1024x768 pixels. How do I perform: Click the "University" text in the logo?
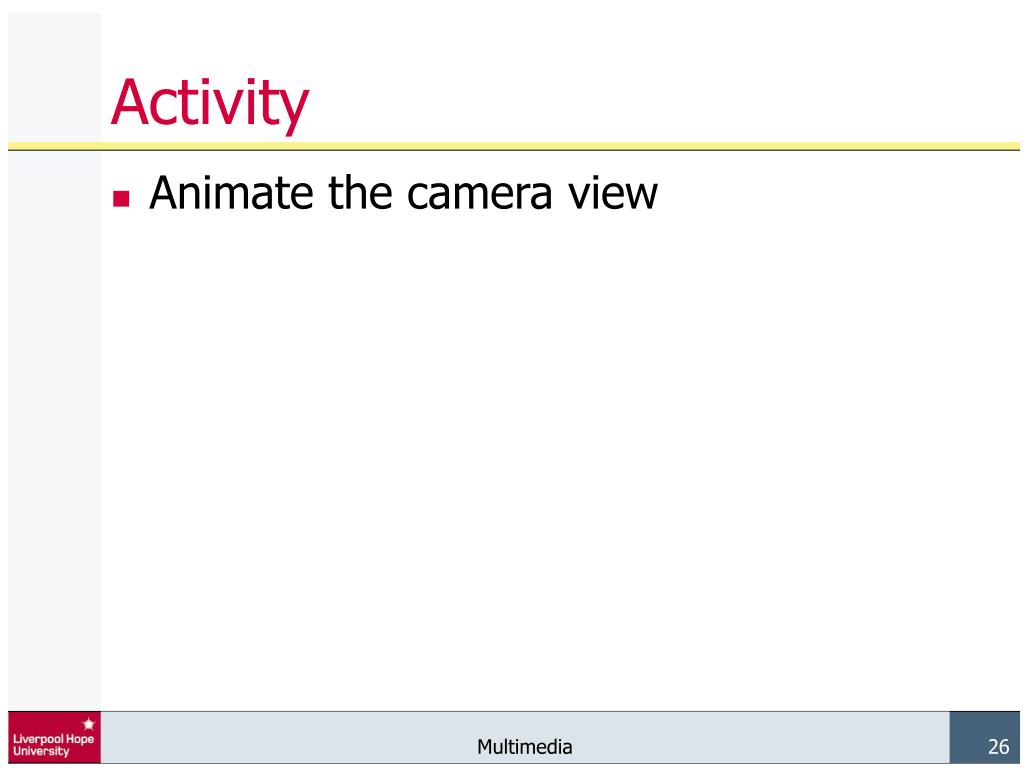40,751
